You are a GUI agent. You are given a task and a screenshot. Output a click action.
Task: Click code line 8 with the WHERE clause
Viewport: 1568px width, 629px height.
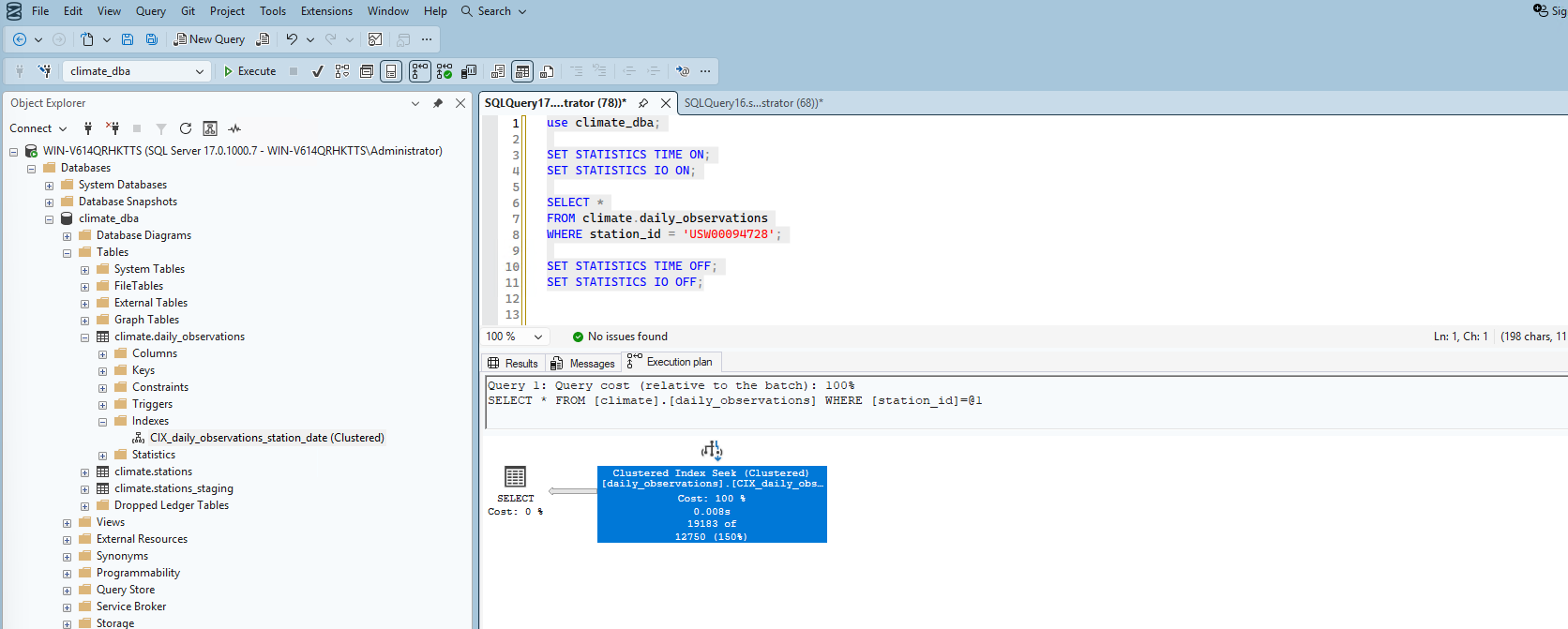point(664,234)
